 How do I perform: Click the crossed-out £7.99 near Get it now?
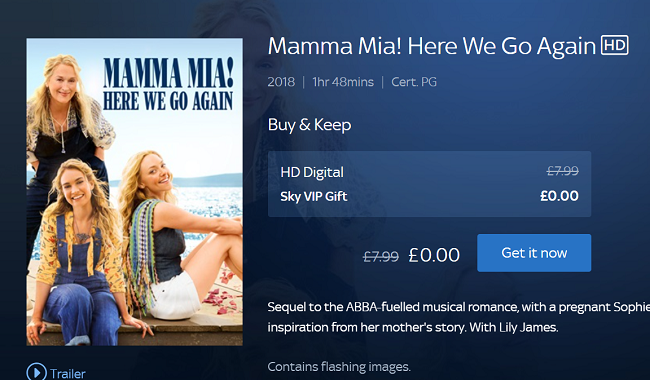tap(381, 257)
